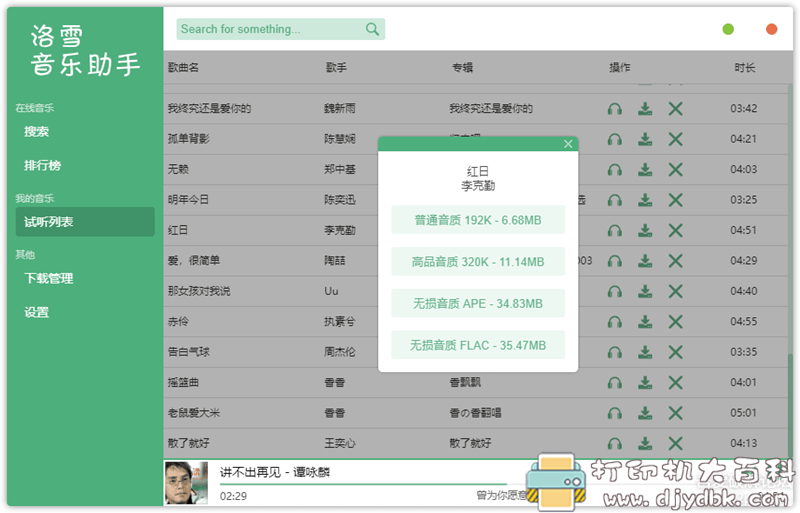This screenshot has width=800, height=513.
Task: Click the download icon in the 红日 row
Action: [645, 231]
